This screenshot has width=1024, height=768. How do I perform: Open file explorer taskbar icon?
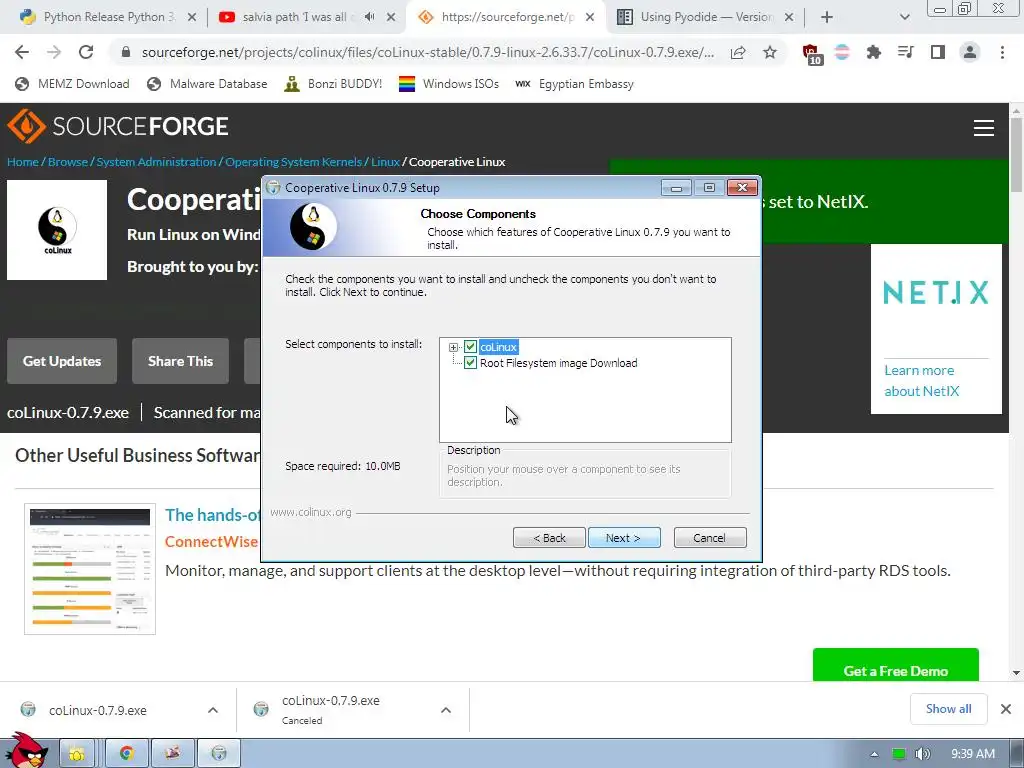77,754
